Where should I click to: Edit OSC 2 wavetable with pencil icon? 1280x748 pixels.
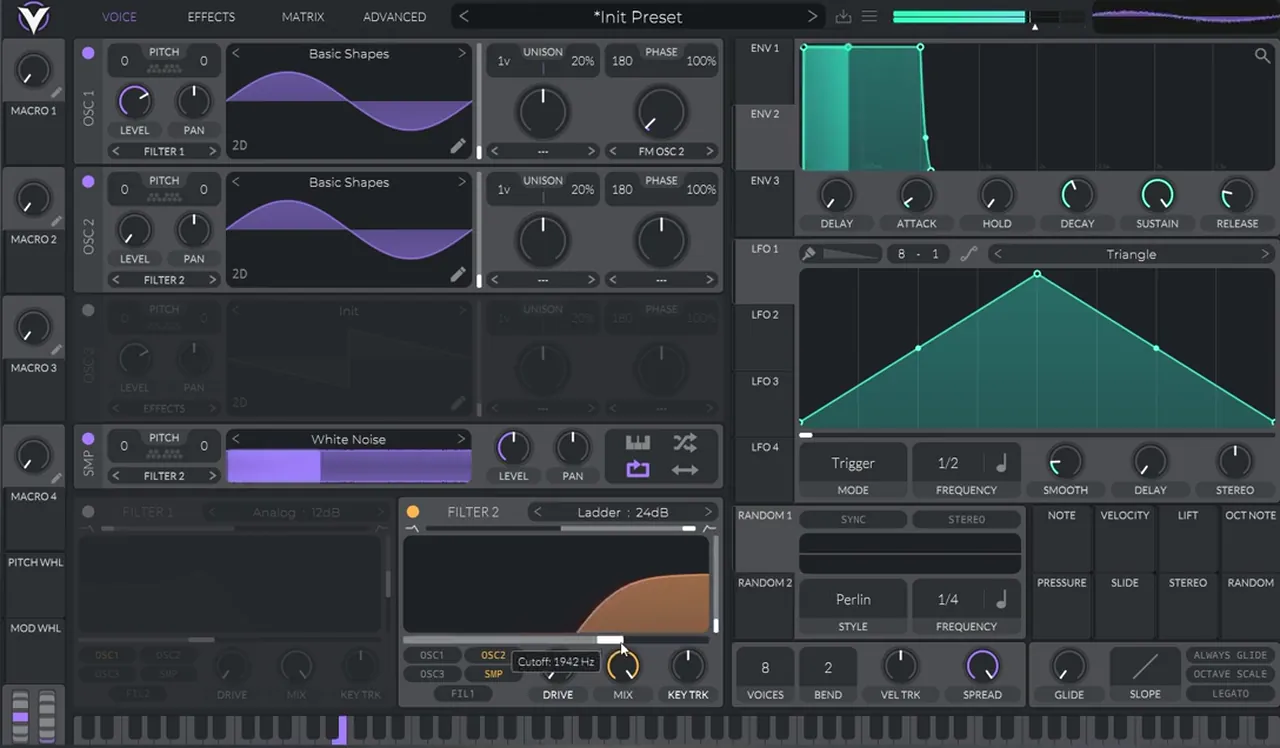(x=458, y=274)
